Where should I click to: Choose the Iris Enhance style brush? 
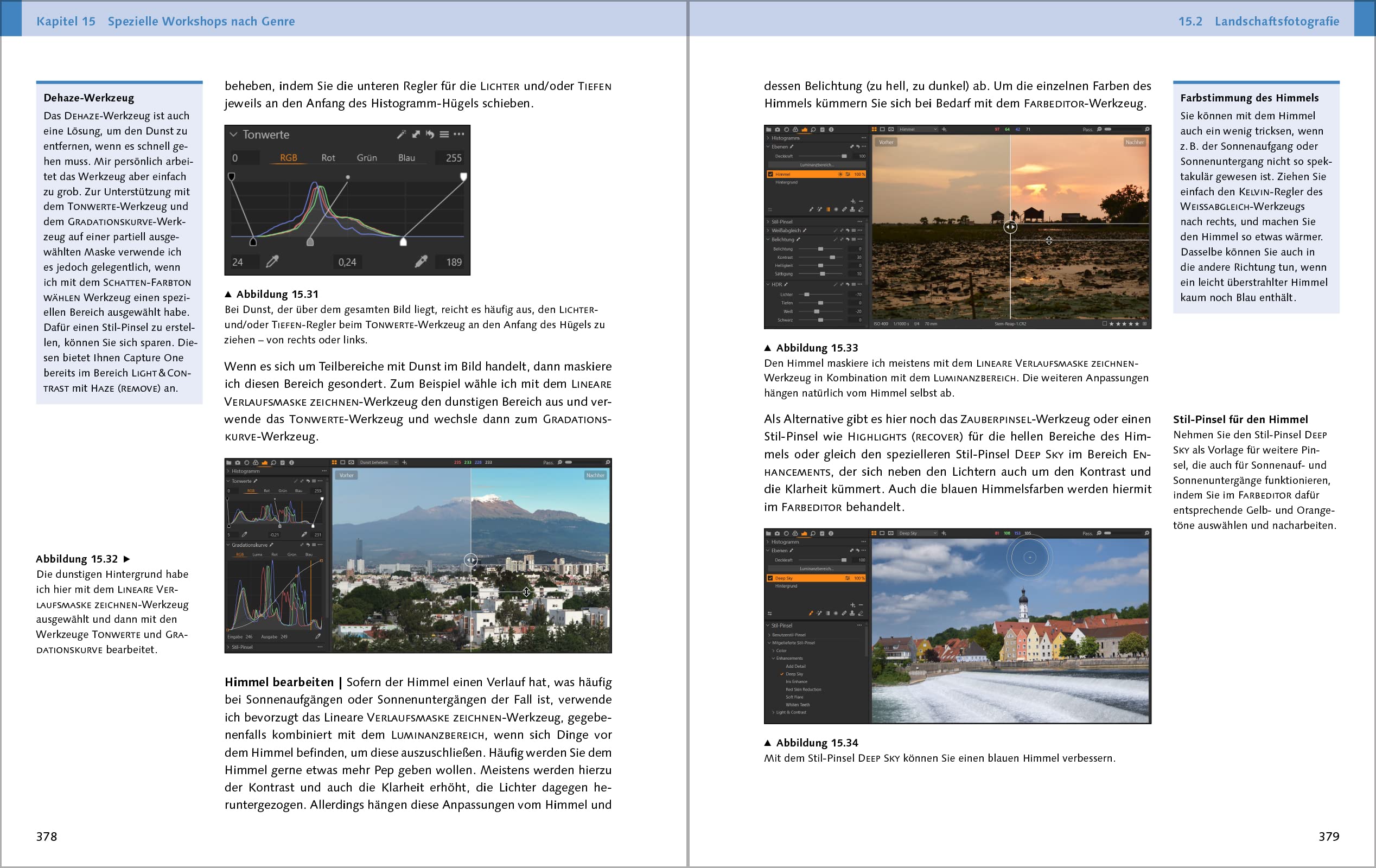797,682
